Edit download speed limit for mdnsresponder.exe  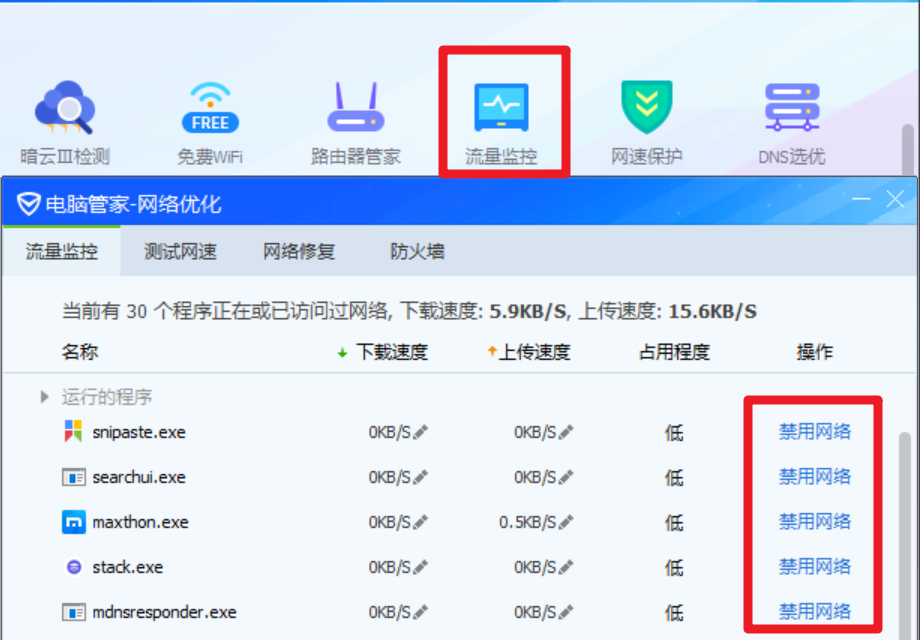pos(420,612)
